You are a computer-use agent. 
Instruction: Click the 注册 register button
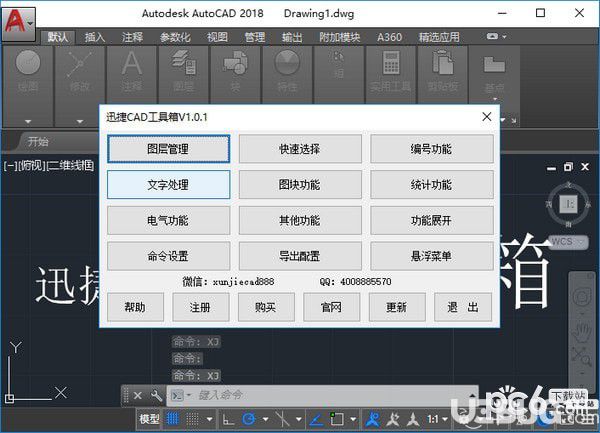pyautogui.click(x=201, y=307)
